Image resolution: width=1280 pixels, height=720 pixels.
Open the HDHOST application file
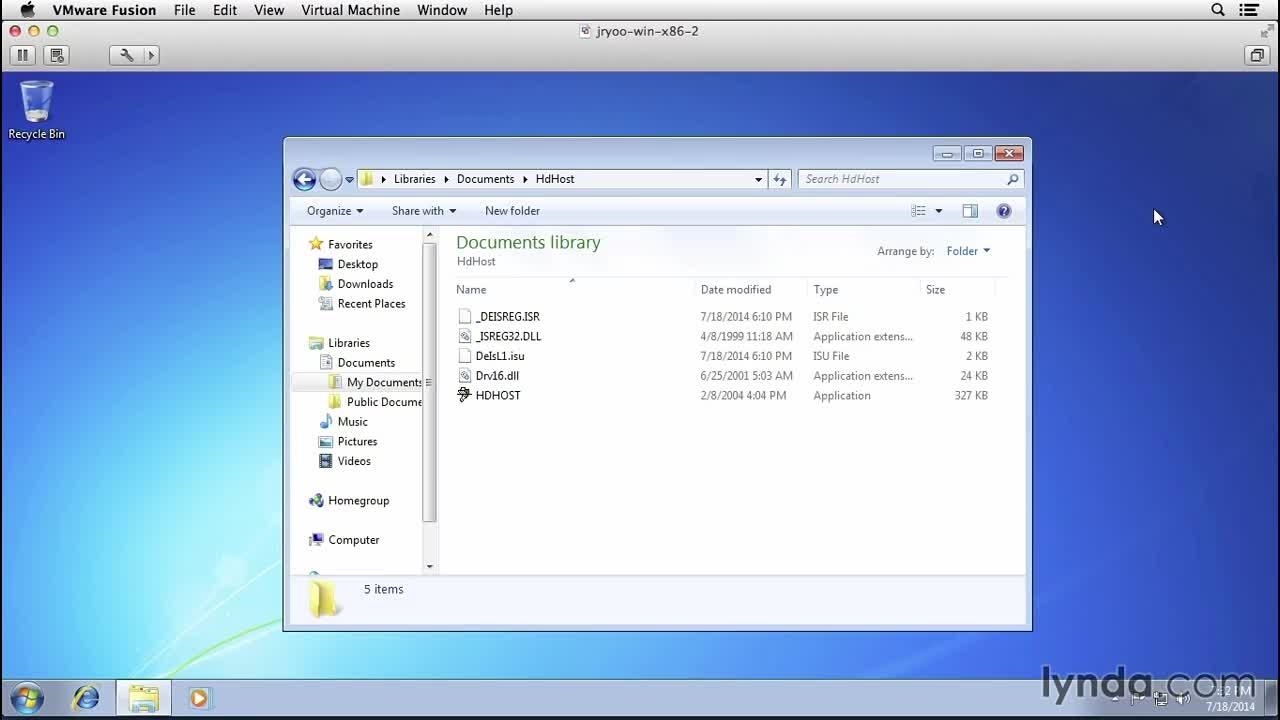pyautogui.click(x=497, y=396)
